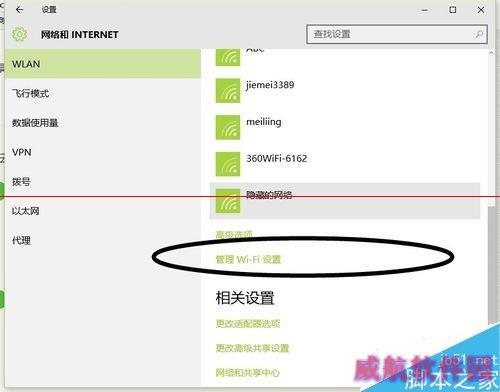Click the back arrow in the title bar
The width and height of the screenshot is (500, 392).
click(19, 10)
